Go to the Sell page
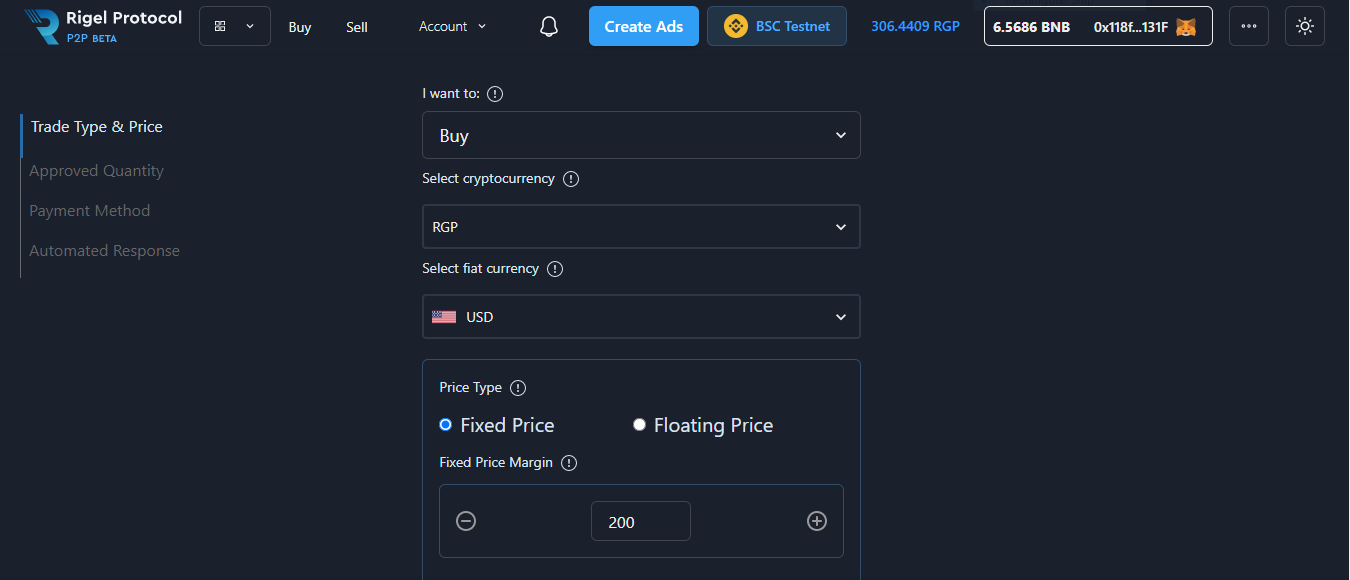Viewport: 1350px width, 580px height. click(x=357, y=27)
